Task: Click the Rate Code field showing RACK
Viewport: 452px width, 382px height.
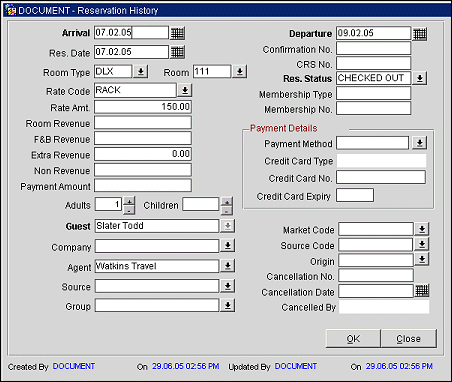Action: click(135, 90)
